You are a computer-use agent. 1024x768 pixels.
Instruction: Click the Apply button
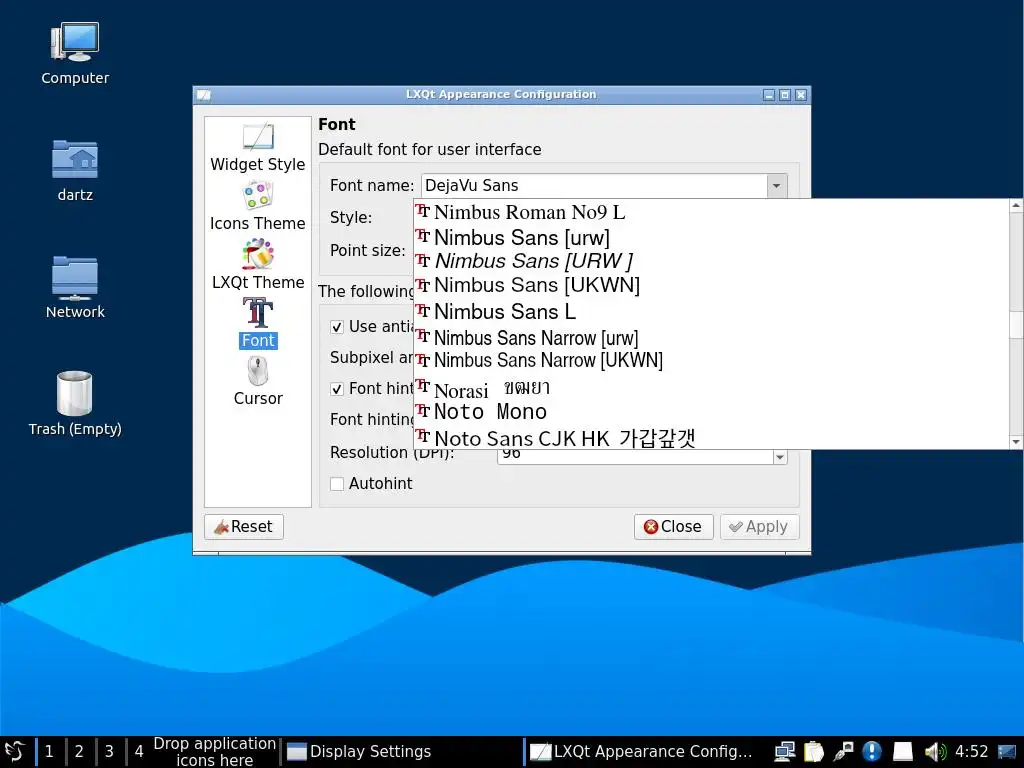pyautogui.click(x=759, y=526)
